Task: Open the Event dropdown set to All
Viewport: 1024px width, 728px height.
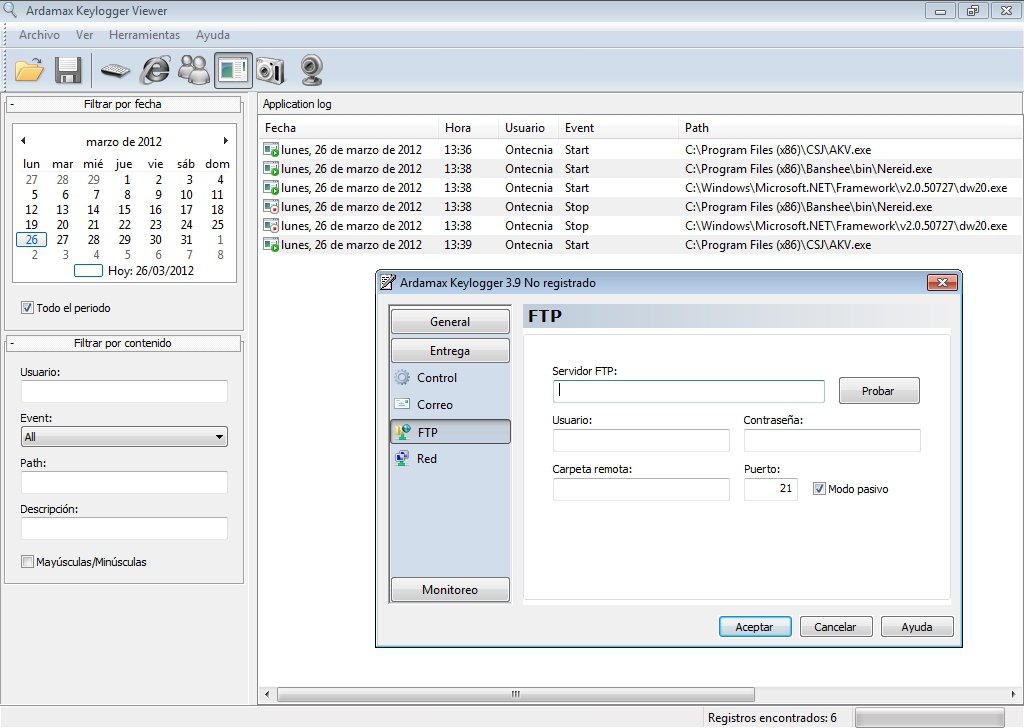Action: coord(124,436)
